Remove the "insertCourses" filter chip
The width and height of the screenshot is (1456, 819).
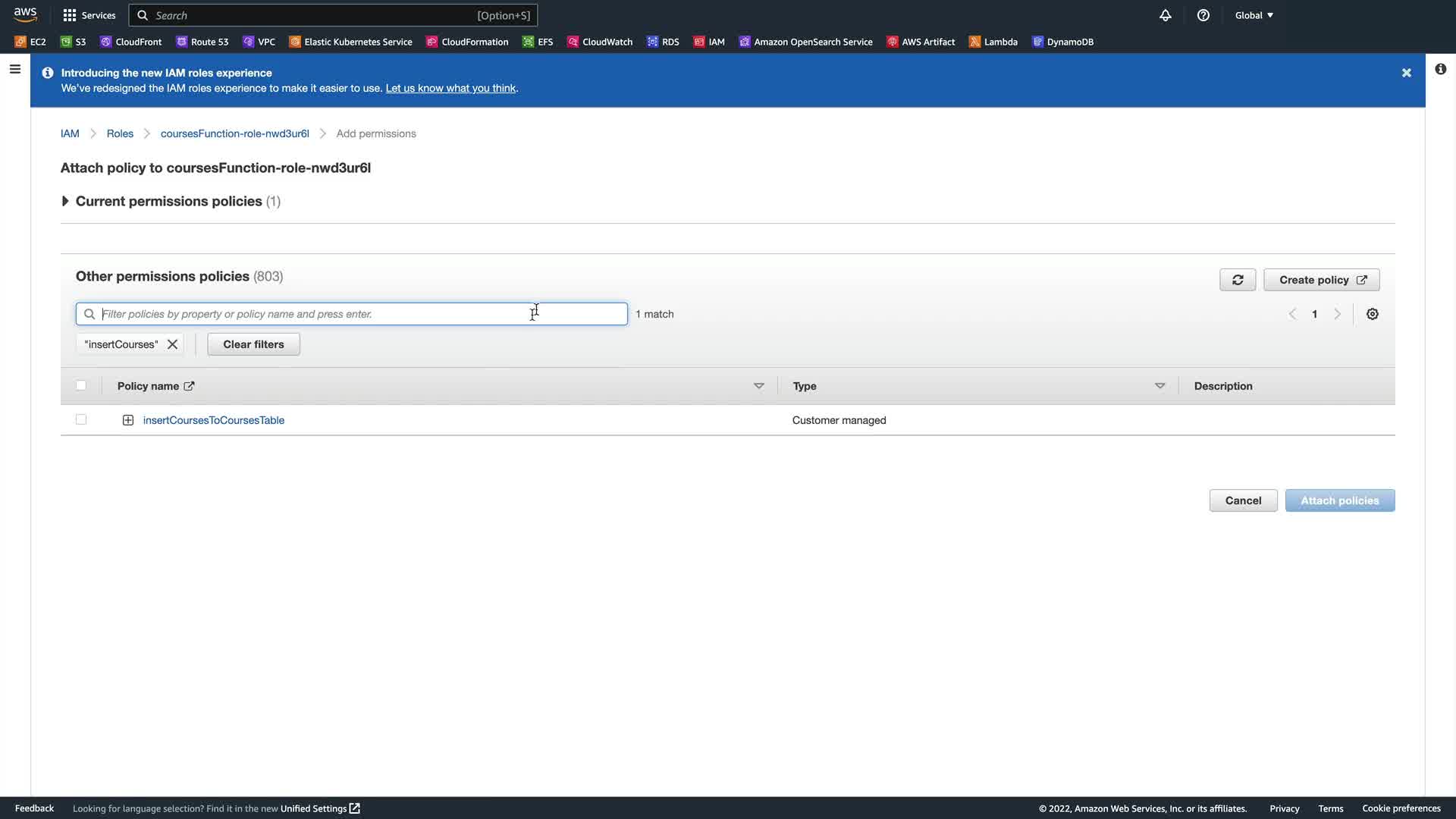tap(173, 344)
